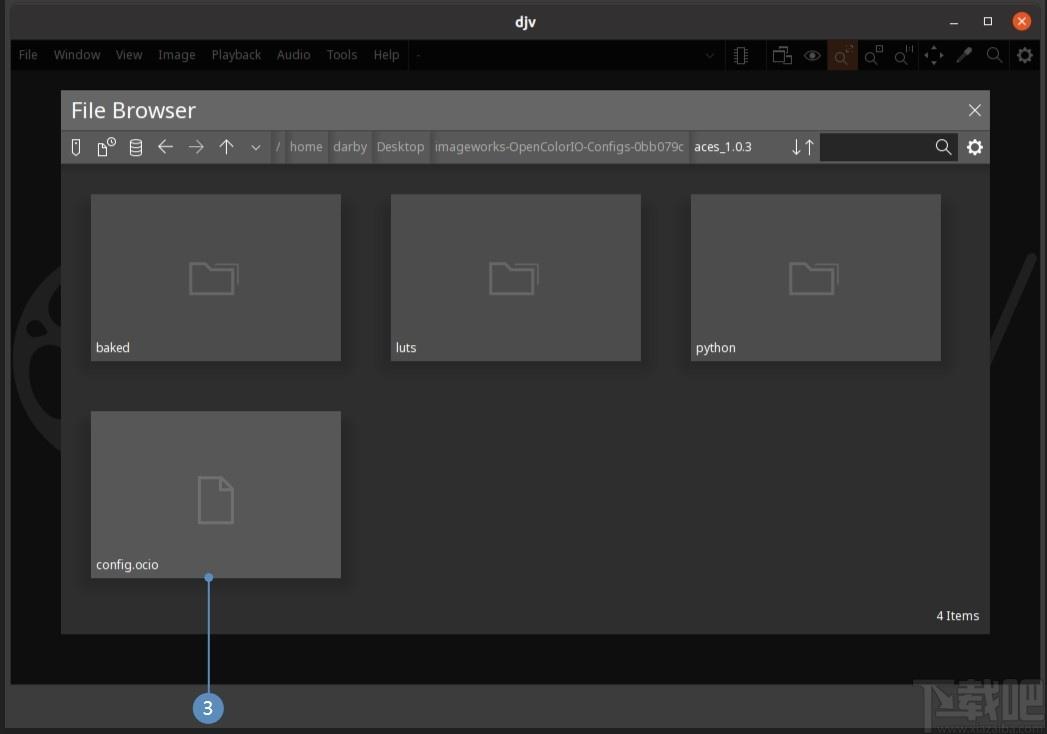Go forward with the right arrow

point(196,147)
